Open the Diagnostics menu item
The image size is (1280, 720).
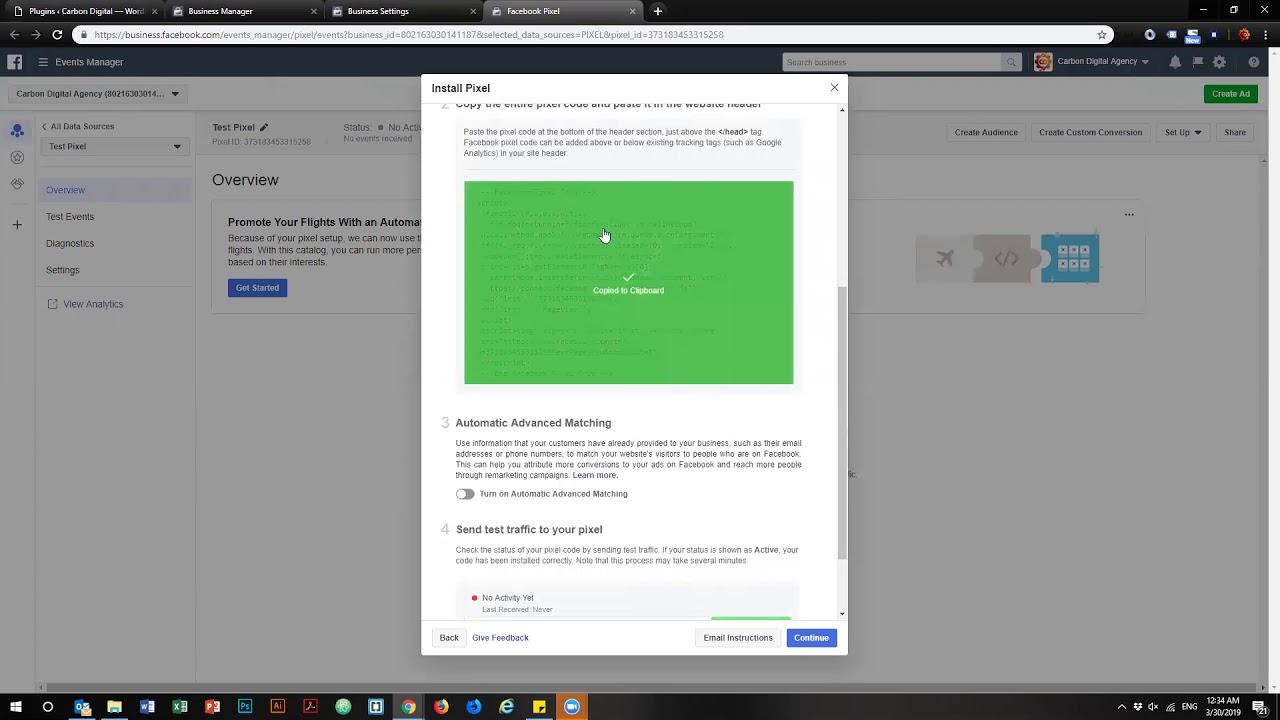click(70, 243)
